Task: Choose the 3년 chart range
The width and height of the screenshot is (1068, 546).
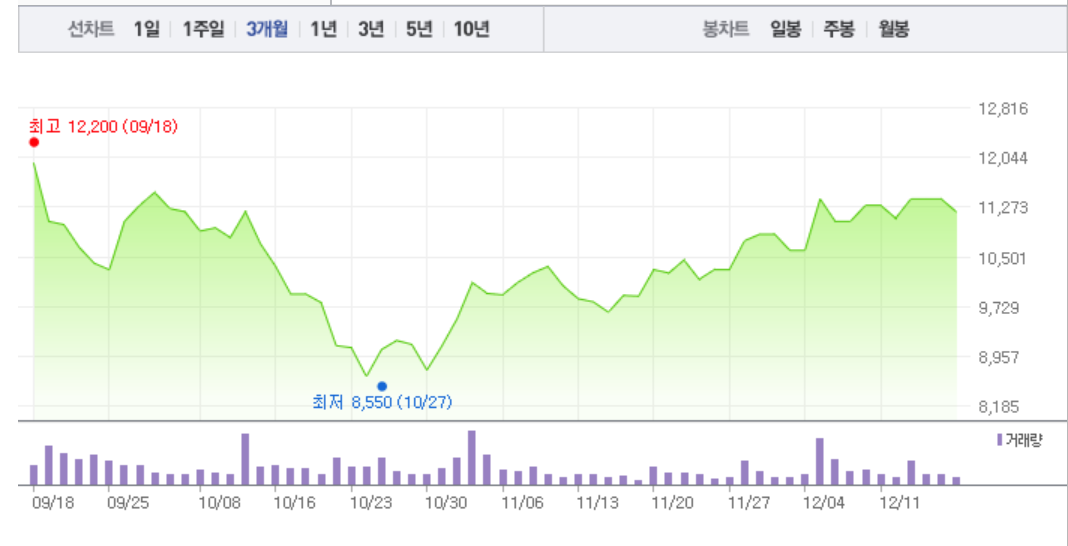Action: 371,29
